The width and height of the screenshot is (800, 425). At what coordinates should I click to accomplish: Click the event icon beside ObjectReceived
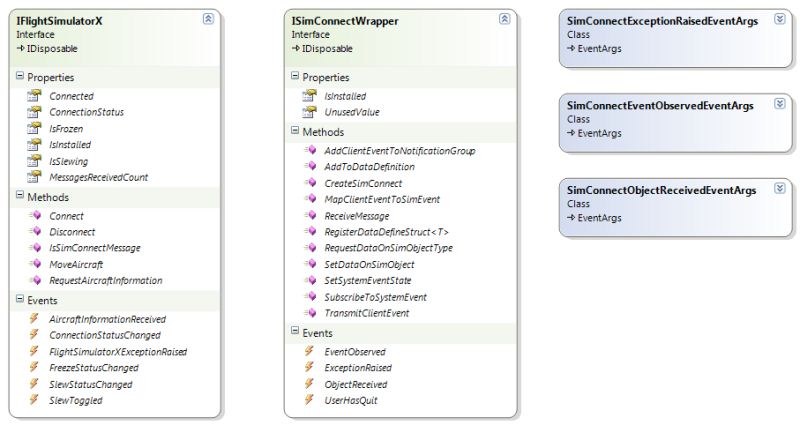click(x=309, y=384)
